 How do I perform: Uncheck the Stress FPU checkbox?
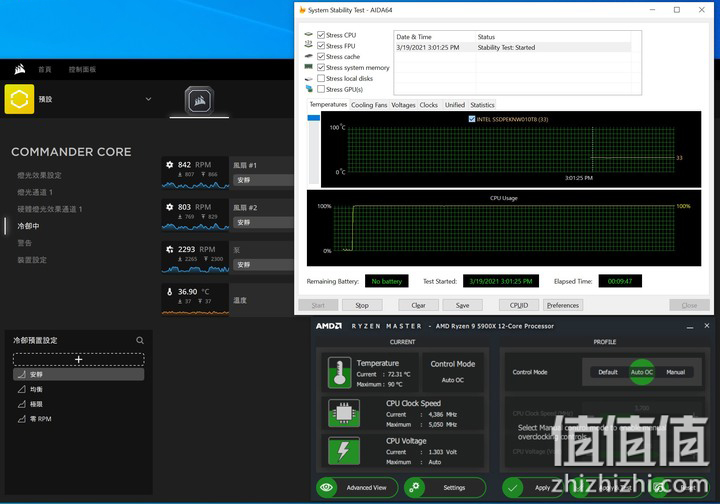(321, 45)
